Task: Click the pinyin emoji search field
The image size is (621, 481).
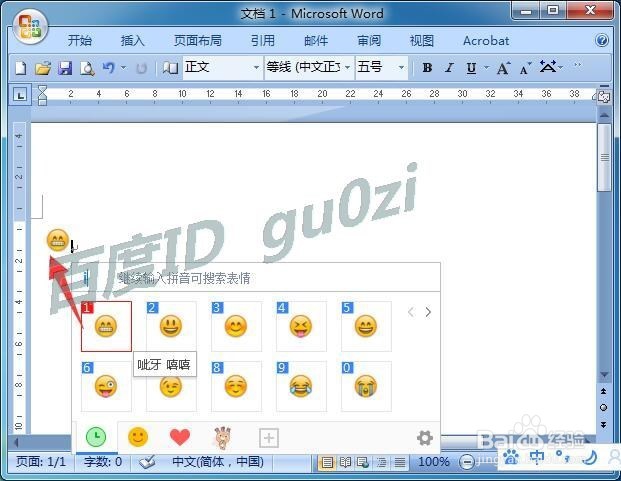Action: tap(255, 278)
